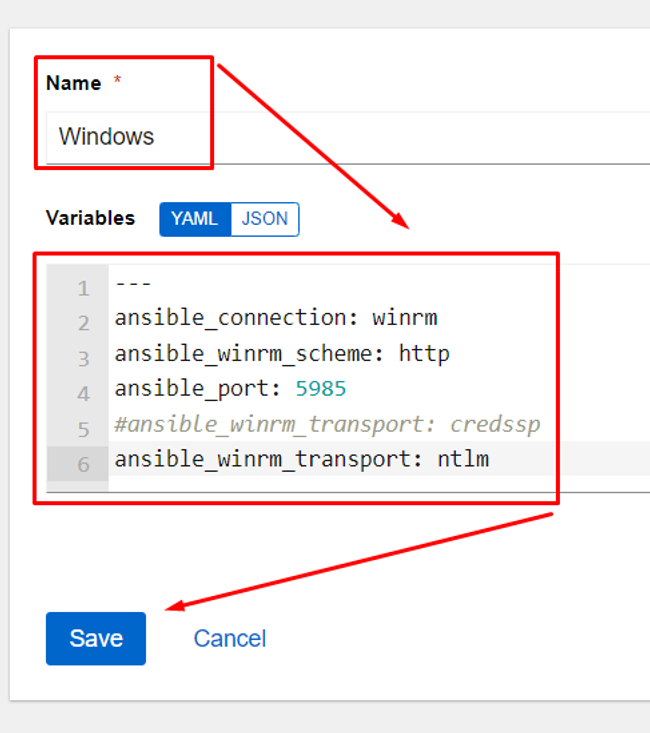The image size is (650, 733).
Task: Click the Variables section label
Action: tap(90, 218)
